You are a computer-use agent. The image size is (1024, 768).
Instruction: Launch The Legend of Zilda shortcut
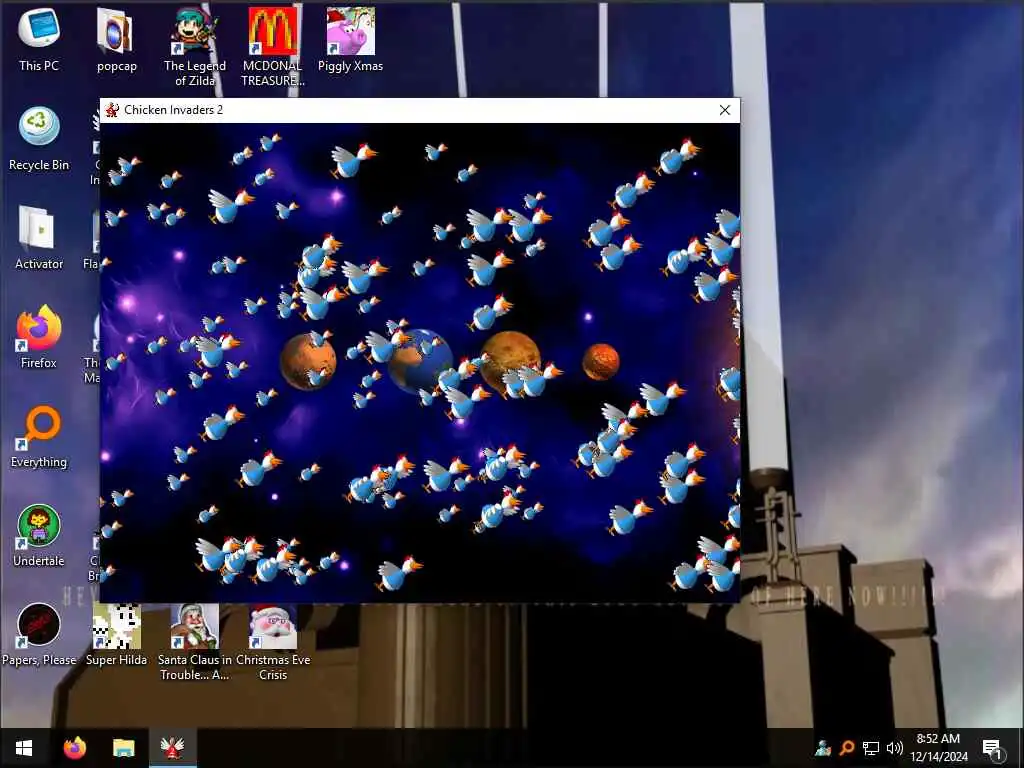point(195,46)
